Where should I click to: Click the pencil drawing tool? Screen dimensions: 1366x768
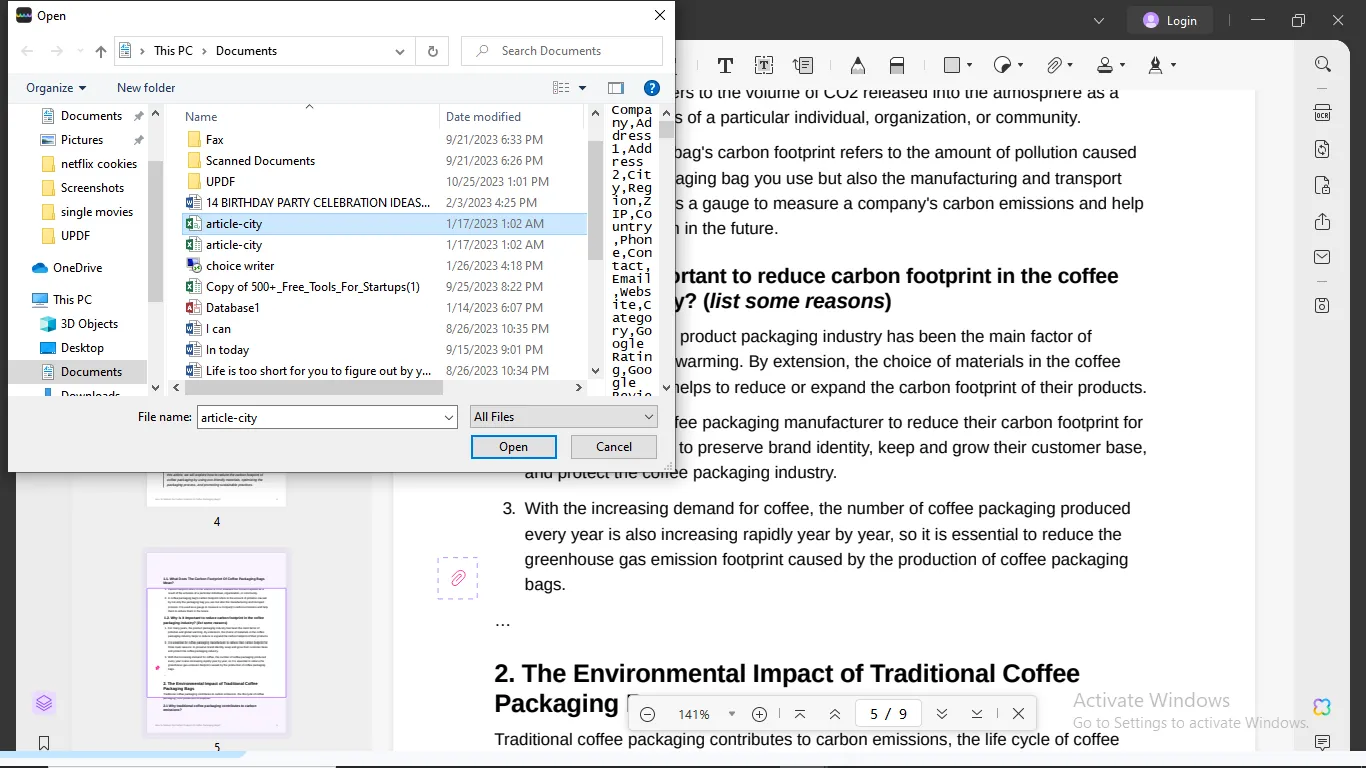(857, 65)
